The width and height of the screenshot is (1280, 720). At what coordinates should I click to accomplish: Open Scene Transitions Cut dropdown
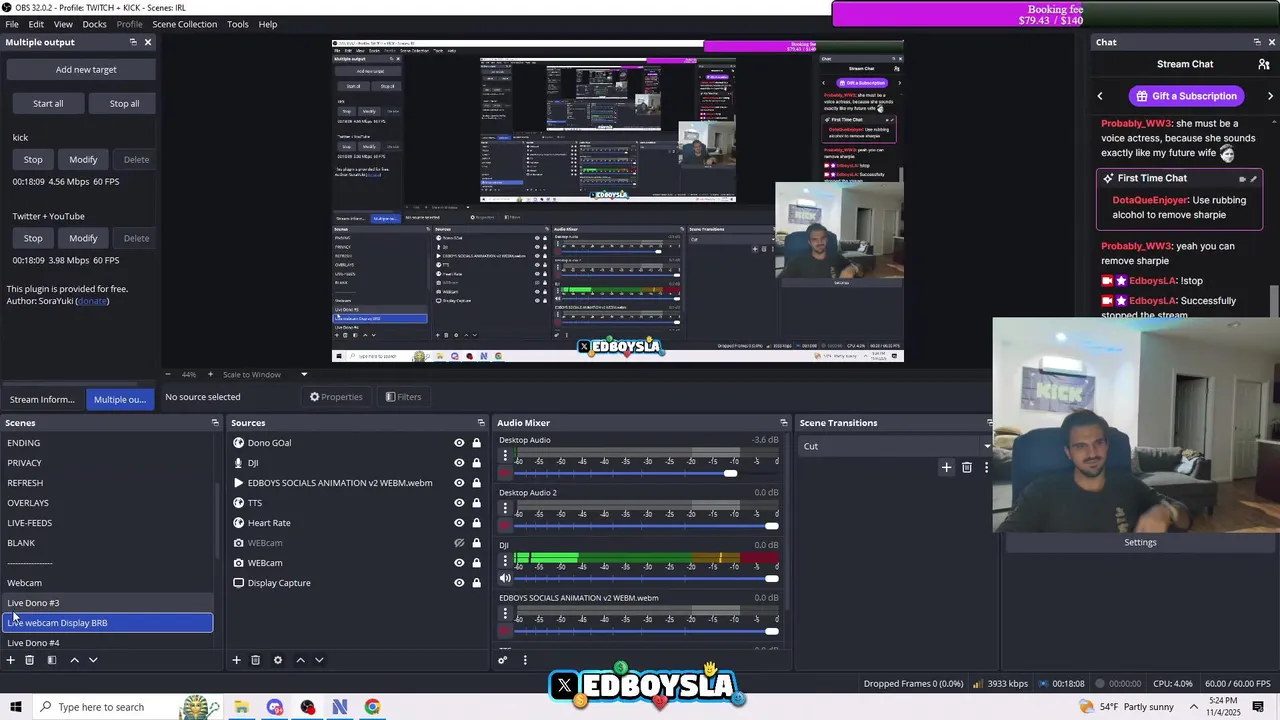point(895,446)
